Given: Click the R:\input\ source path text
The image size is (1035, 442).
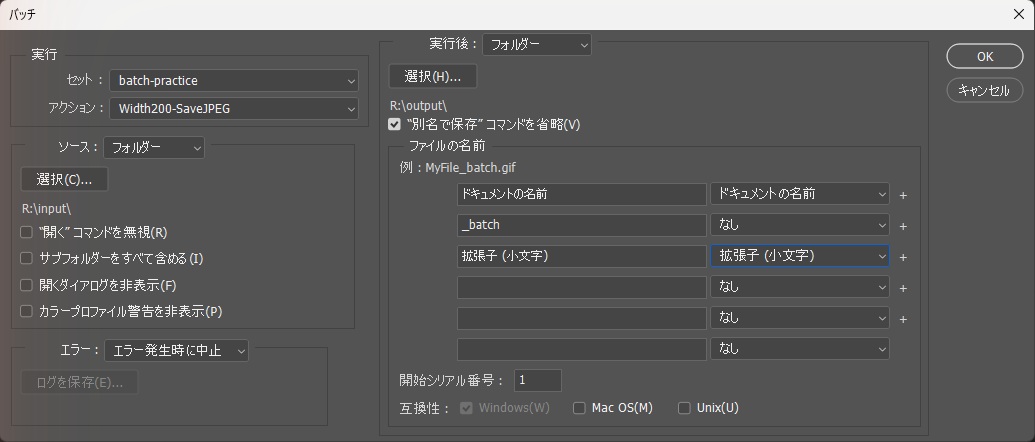Looking at the screenshot, I should pyautogui.click(x=46, y=208).
